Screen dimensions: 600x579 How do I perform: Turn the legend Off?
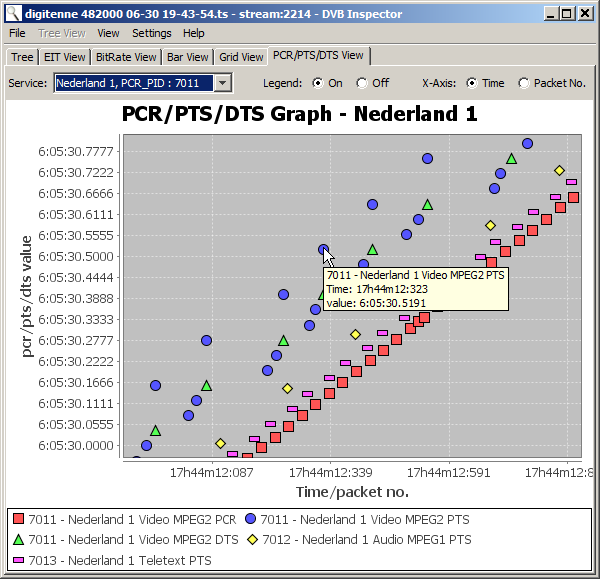pos(362,83)
